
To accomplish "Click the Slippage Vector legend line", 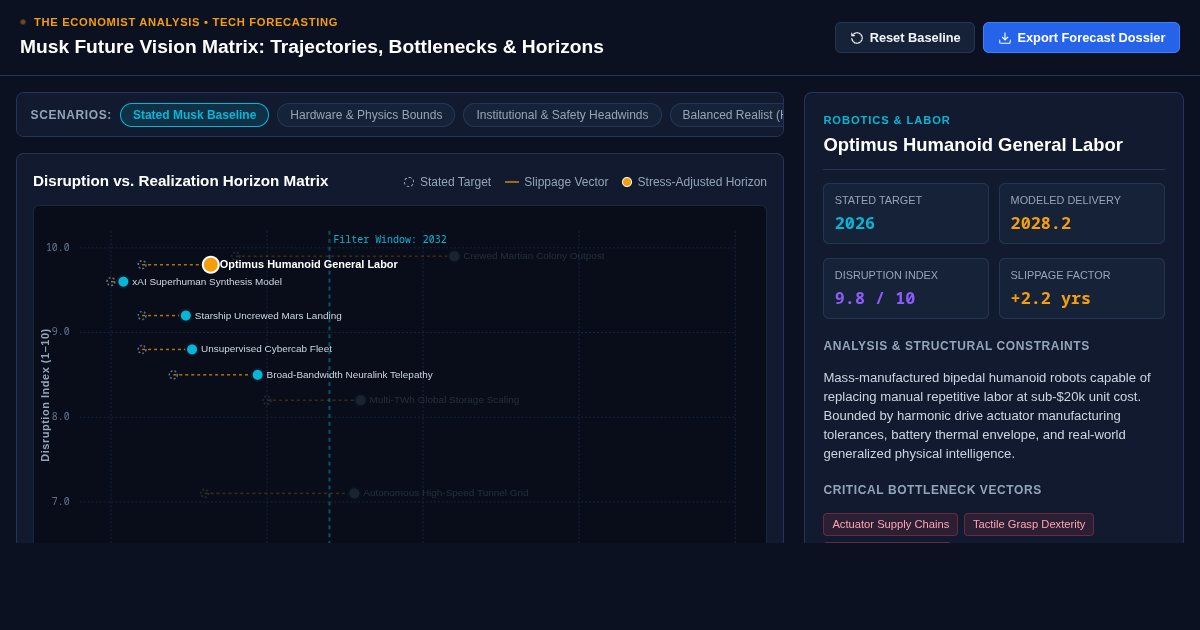I will click(x=512, y=182).
